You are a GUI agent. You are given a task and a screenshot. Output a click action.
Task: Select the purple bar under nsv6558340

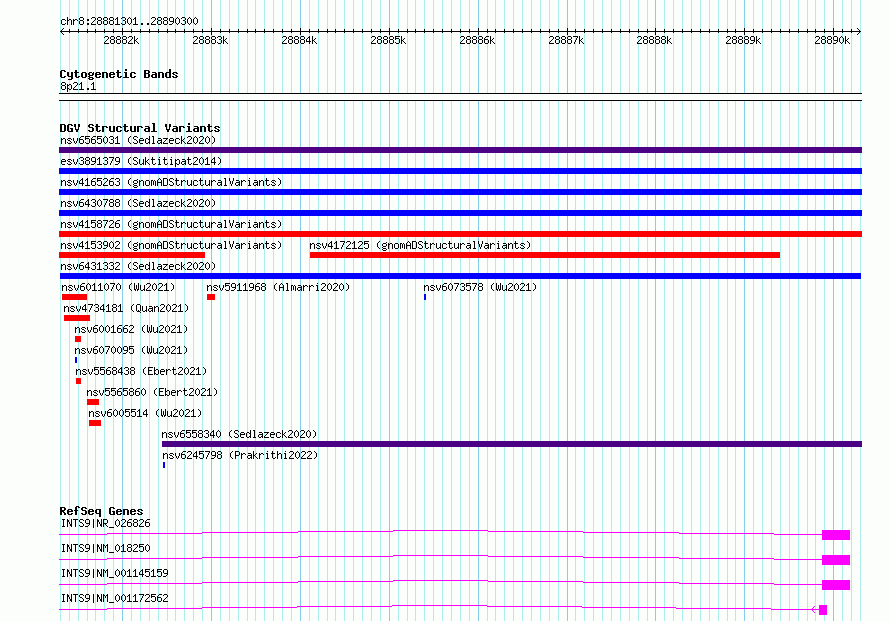tap(512, 444)
